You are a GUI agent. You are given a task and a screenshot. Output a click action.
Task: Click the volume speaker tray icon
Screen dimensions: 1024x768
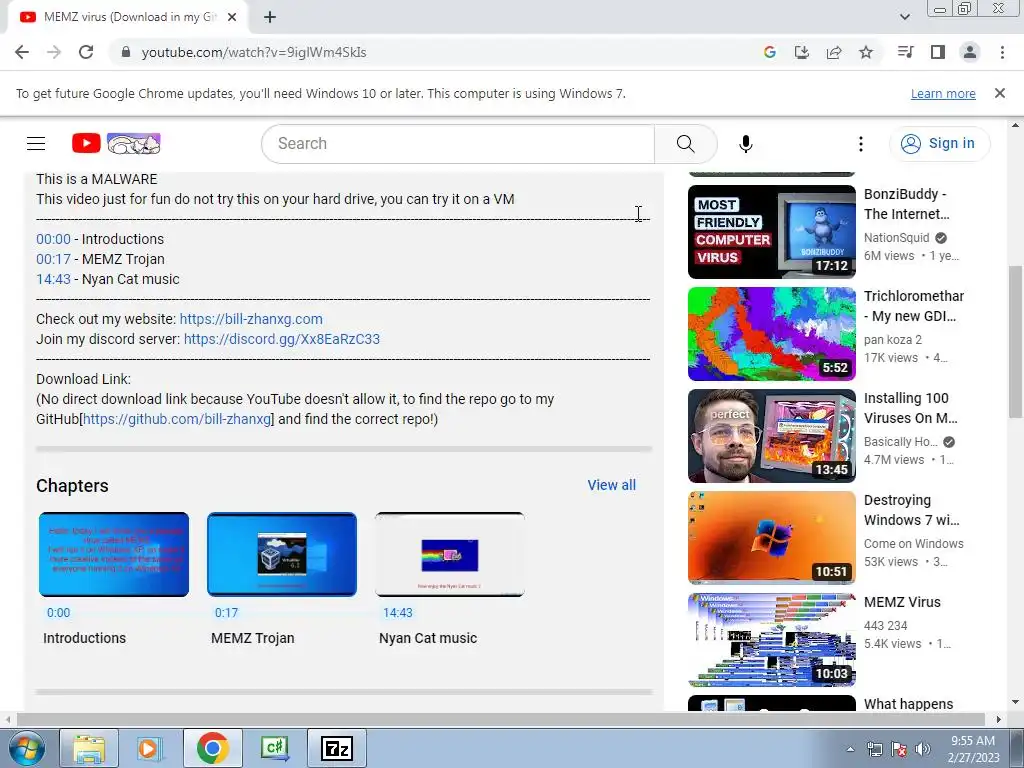(x=922, y=749)
